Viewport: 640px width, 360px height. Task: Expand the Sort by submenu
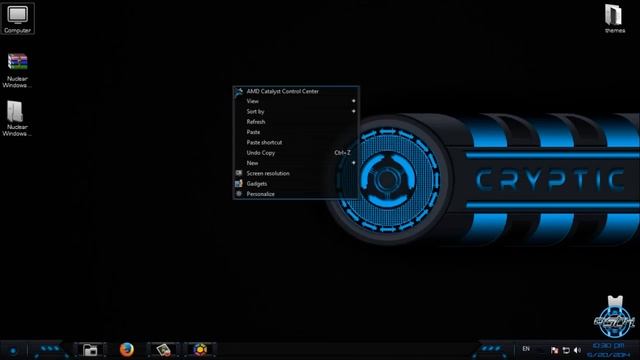[296, 111]
